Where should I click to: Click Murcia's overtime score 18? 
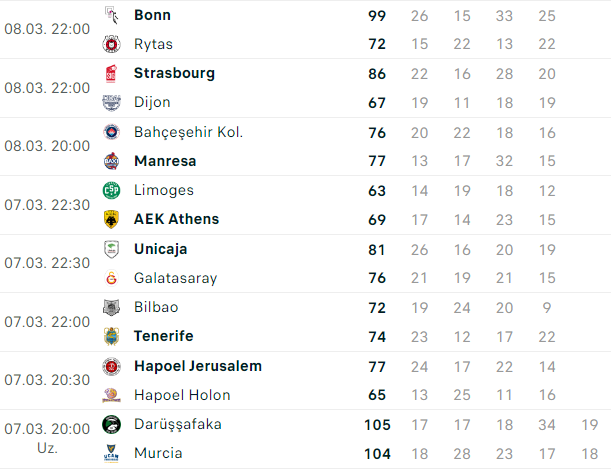[590, 454]
